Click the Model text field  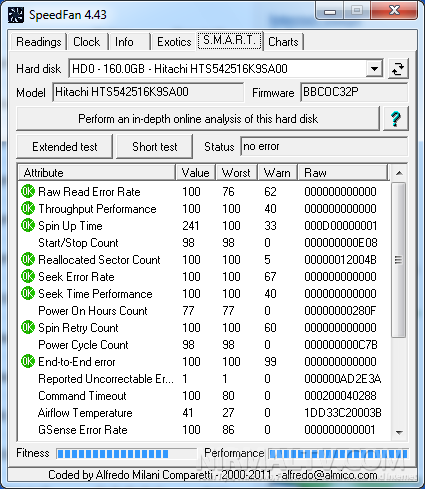(x=148, y=92)
